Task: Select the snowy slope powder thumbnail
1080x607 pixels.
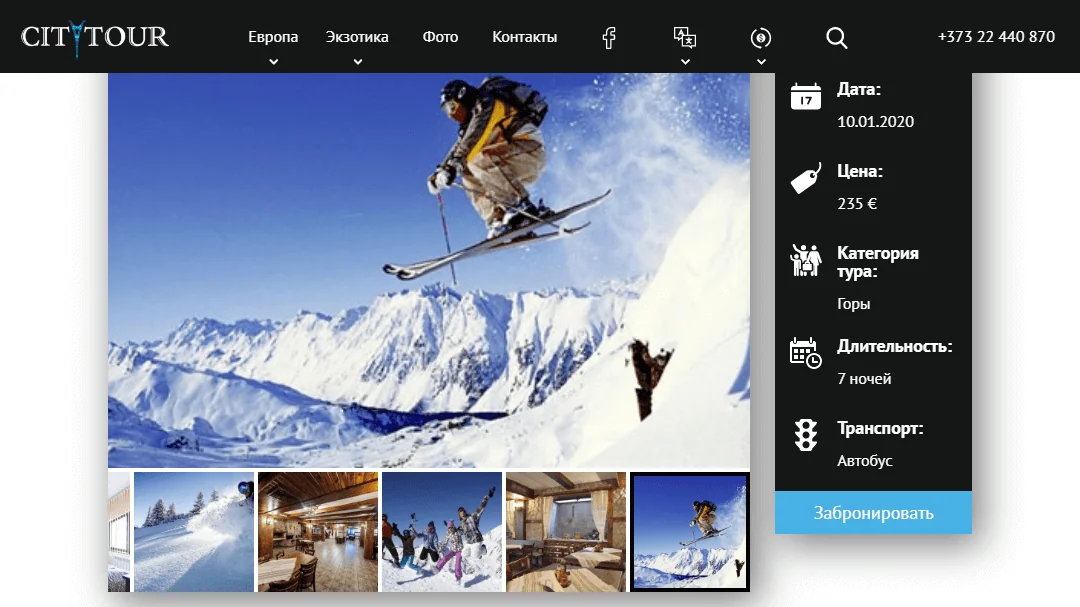Action: 194,532
